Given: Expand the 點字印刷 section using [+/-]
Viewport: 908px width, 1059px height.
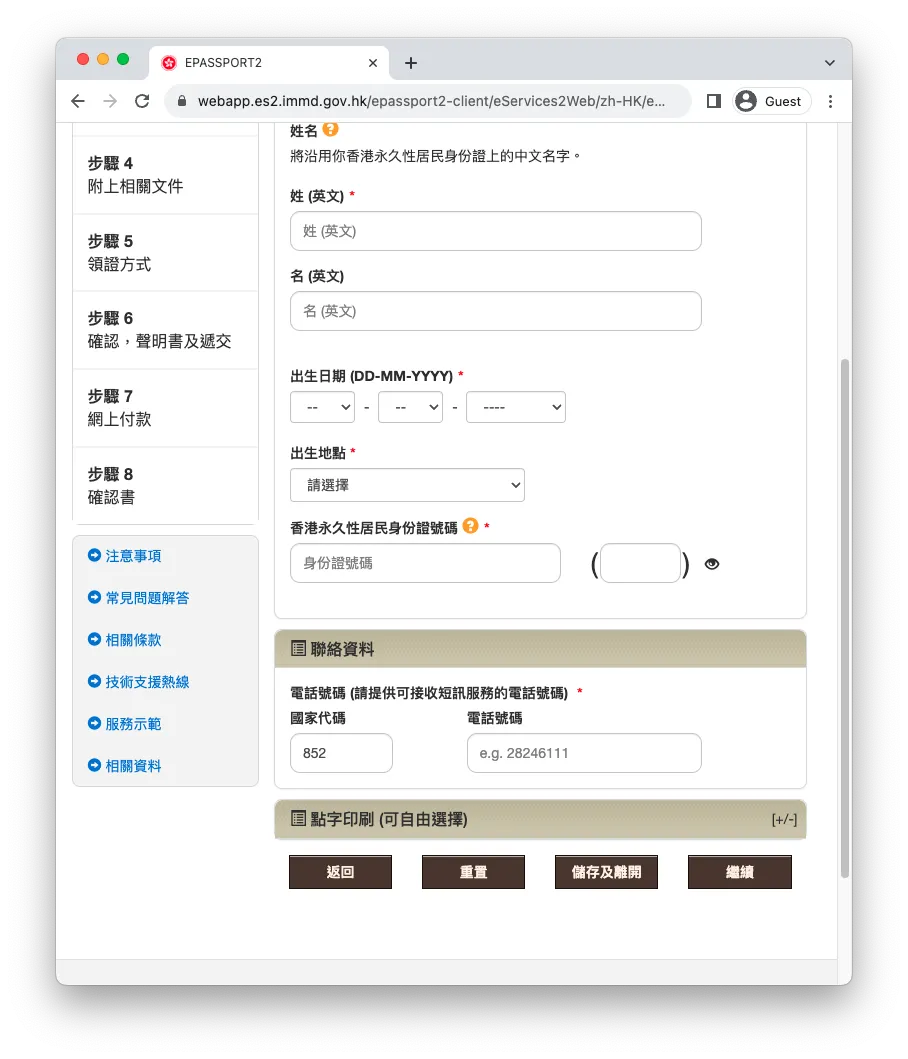Looking at the screenshot, I should [x=784, y=820].
